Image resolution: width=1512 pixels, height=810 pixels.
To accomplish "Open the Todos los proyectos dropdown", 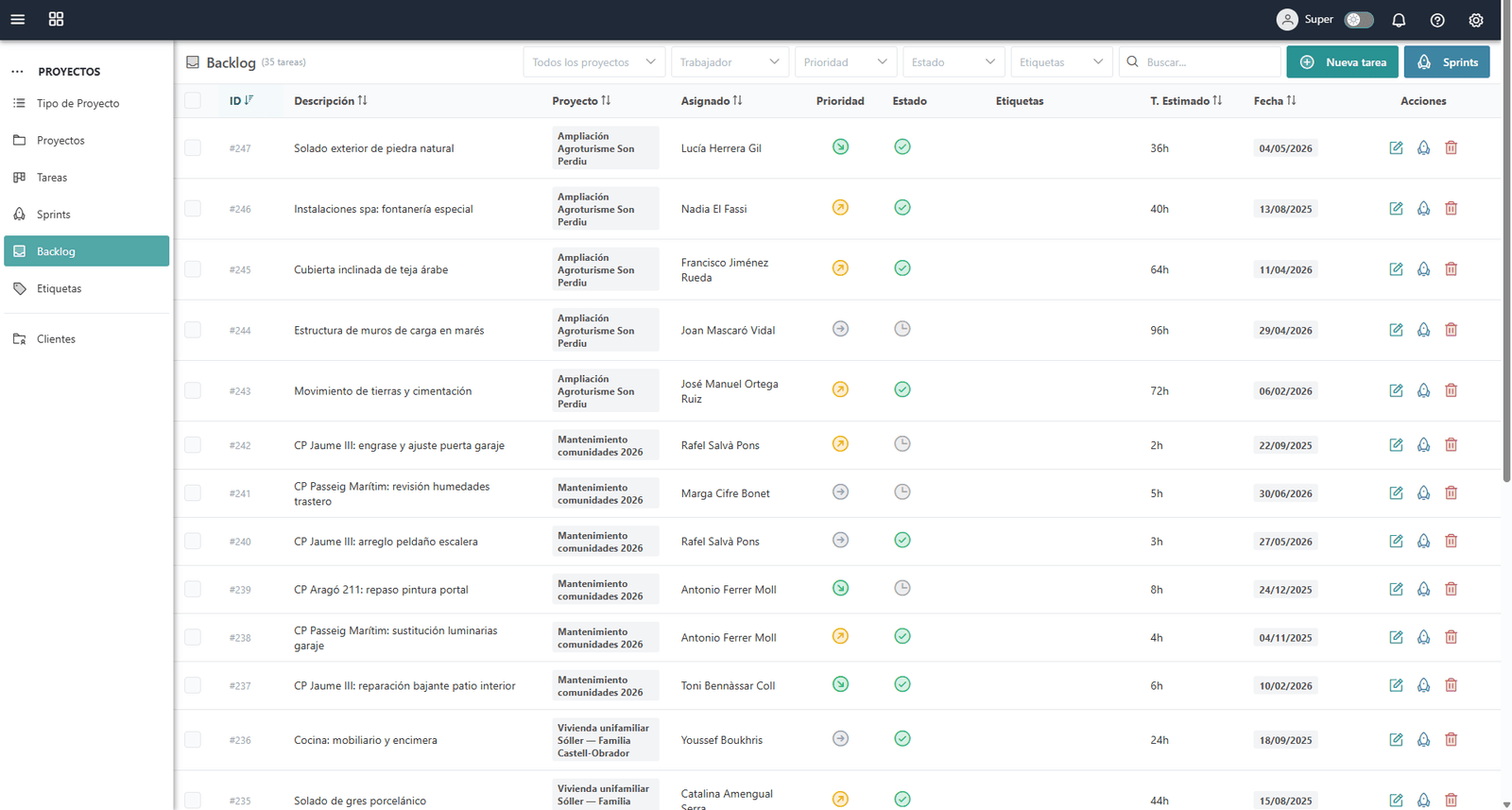I will (x=593, y=62).
